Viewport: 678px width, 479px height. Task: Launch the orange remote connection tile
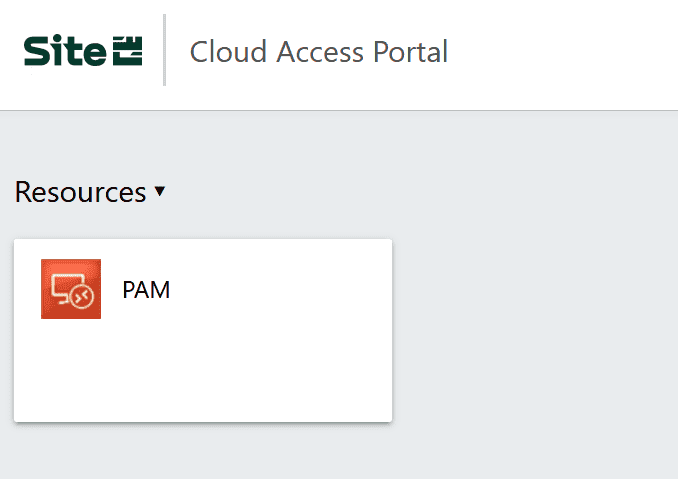coord(71,289)
